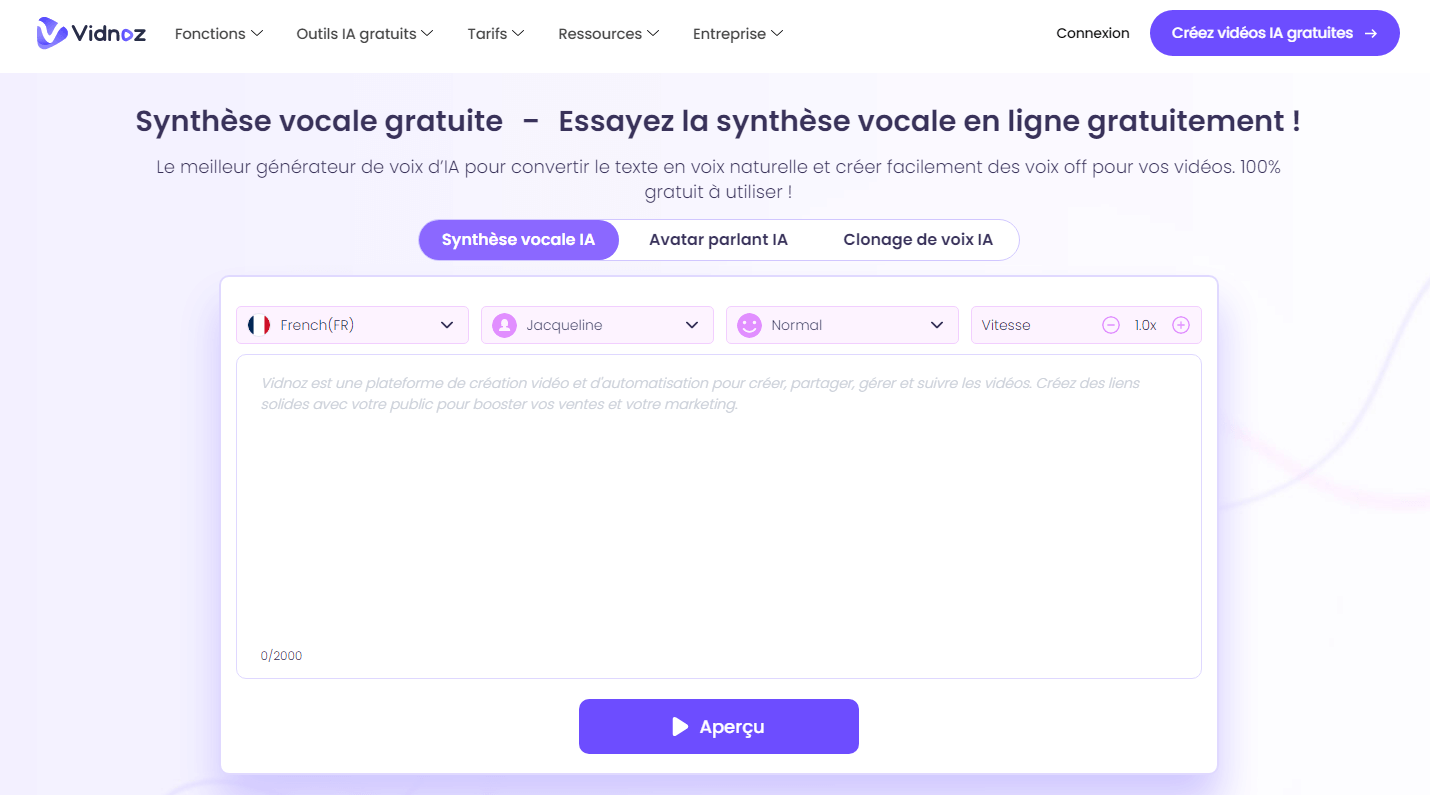
Task: Click the Vitesse 1.0x speed value
Action: [x=1145, y=325]
